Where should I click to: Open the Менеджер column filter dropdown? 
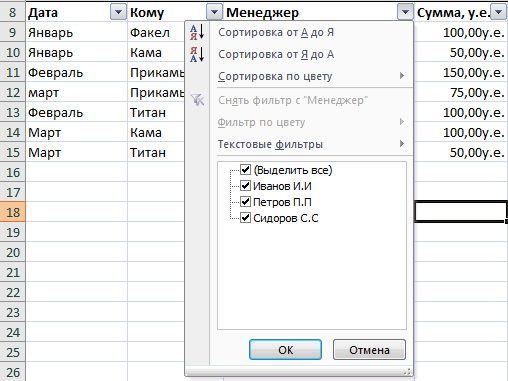tap(405, 12)
